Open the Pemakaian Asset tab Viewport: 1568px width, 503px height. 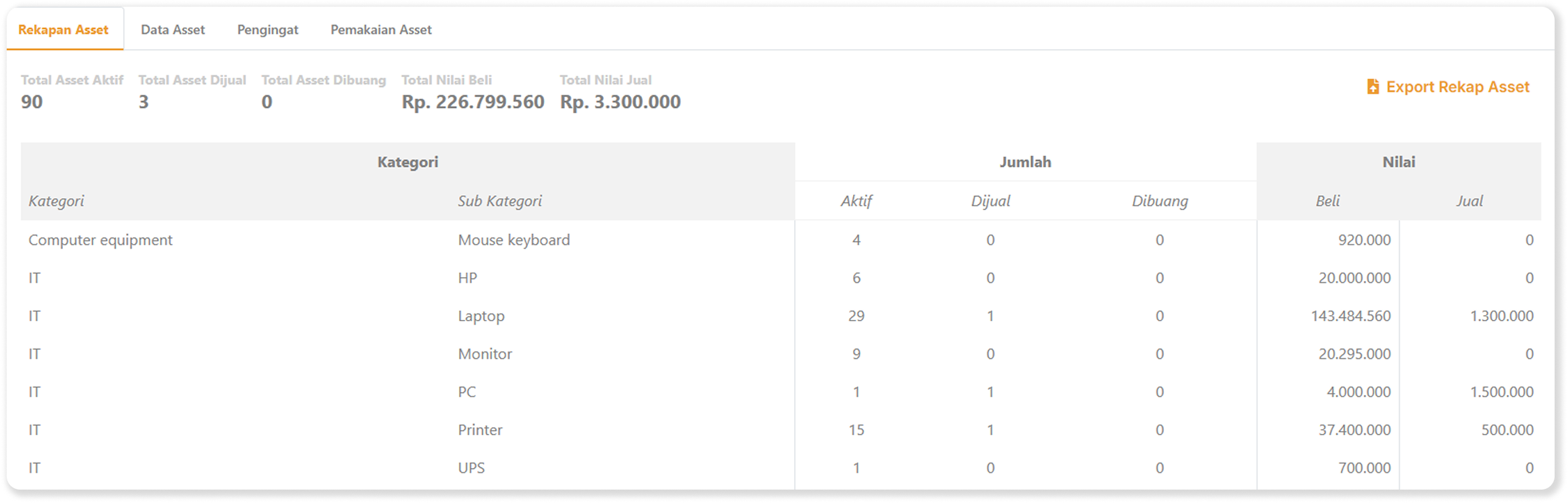click(x=380, y=30)
